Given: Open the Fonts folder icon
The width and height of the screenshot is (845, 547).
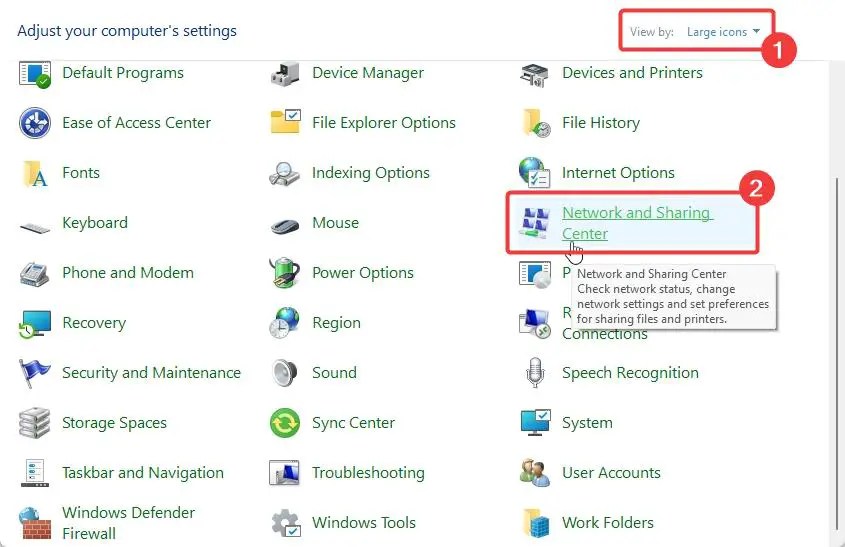Looking at the screenshot, I should (x=35, y=174).
